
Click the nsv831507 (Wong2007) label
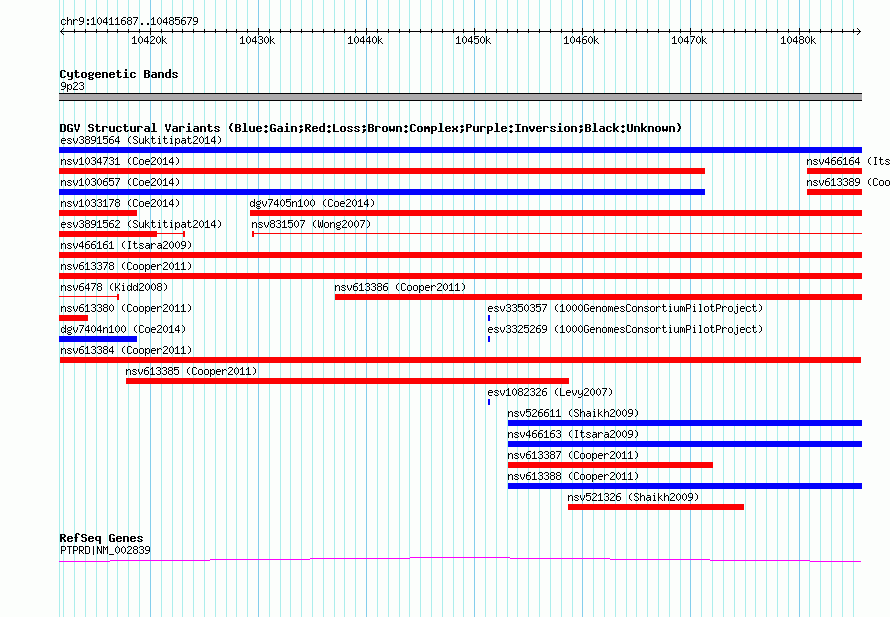point(311,224)
